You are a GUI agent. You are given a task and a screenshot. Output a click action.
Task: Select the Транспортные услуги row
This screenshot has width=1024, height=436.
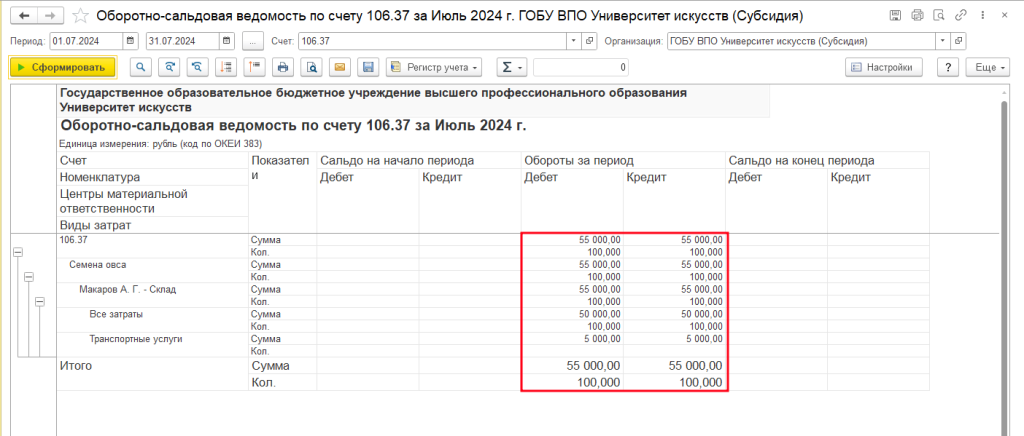tap(152, 345)
